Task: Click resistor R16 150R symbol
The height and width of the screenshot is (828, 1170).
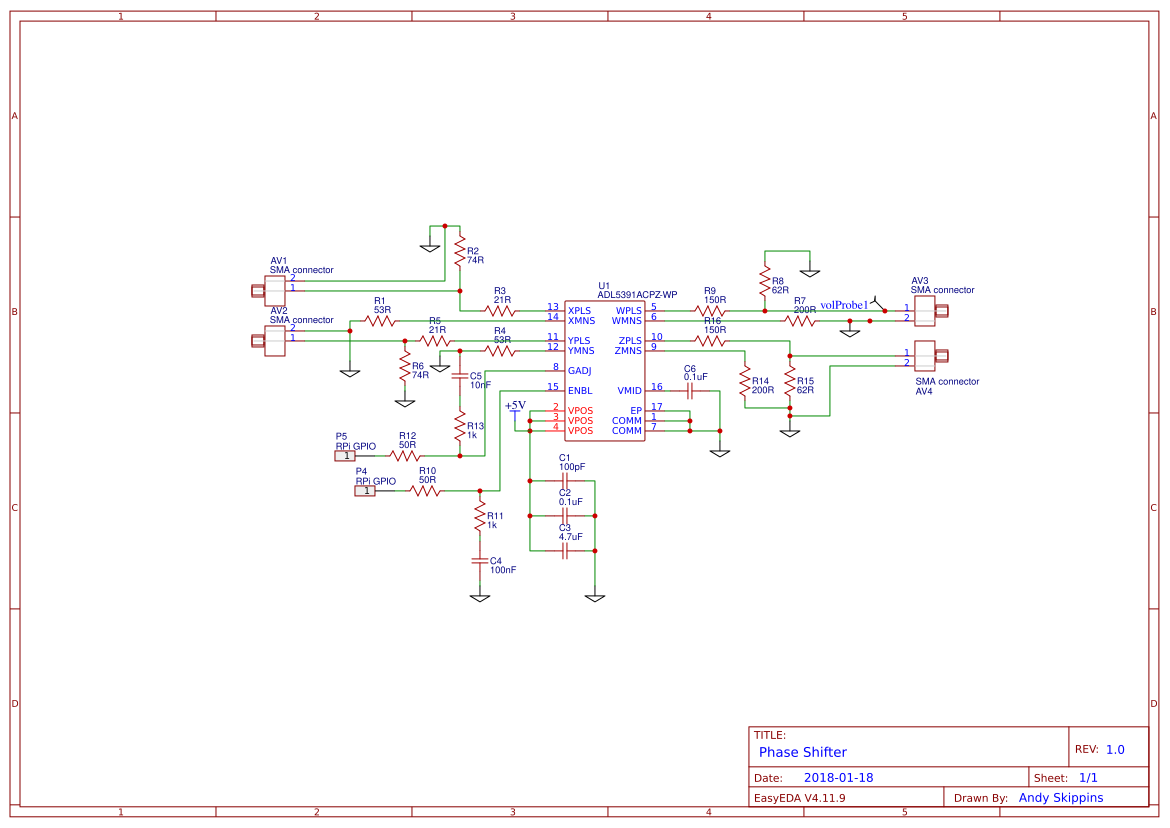Action: click(710, 339)
